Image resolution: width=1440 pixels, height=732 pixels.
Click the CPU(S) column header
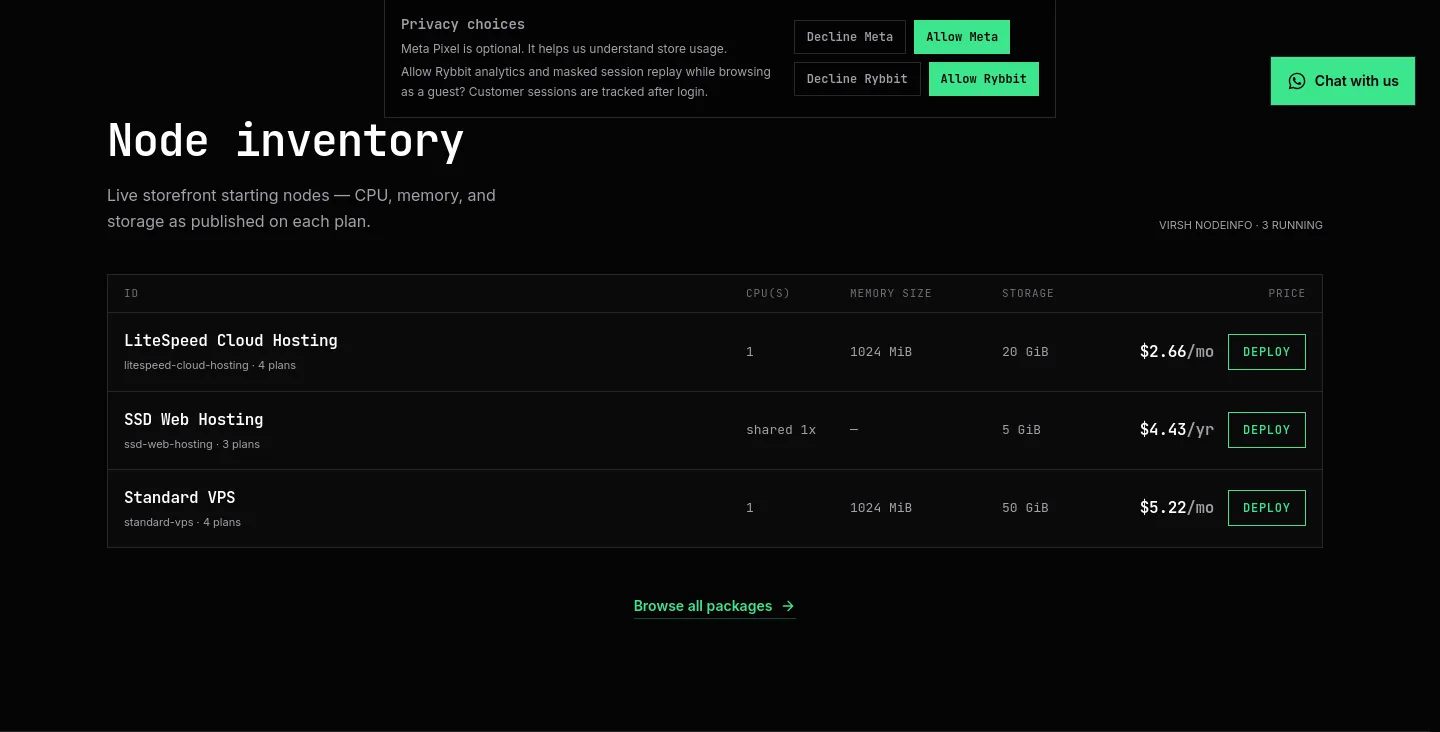(x=768, y=293)
